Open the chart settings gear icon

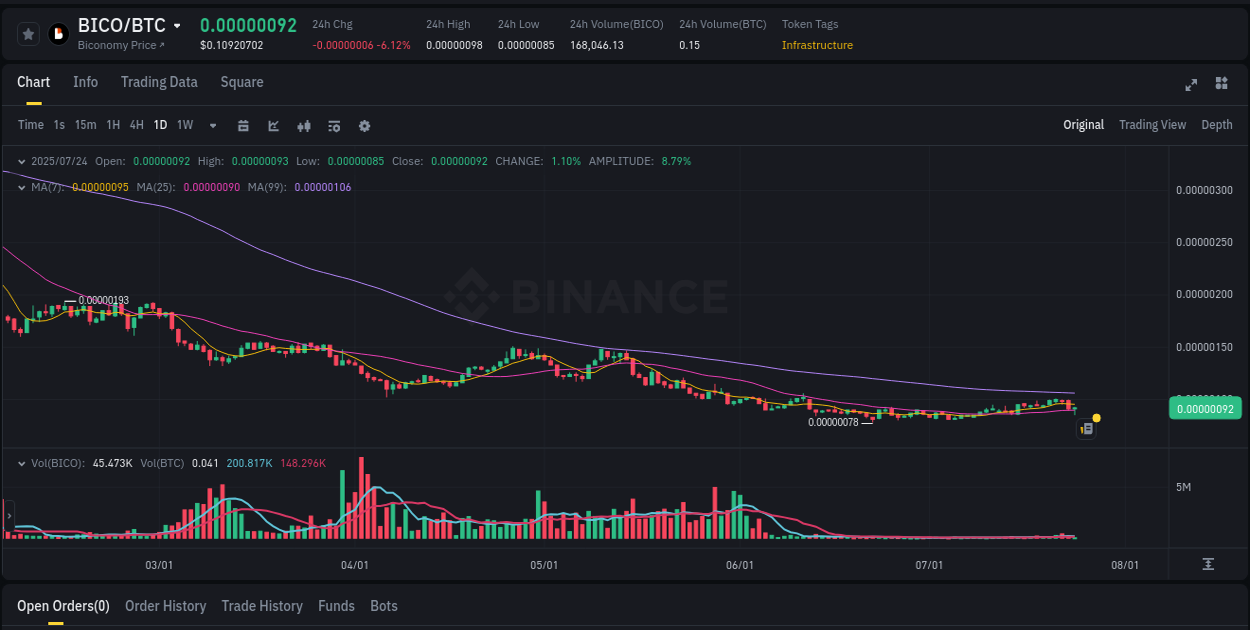point(364,126)
